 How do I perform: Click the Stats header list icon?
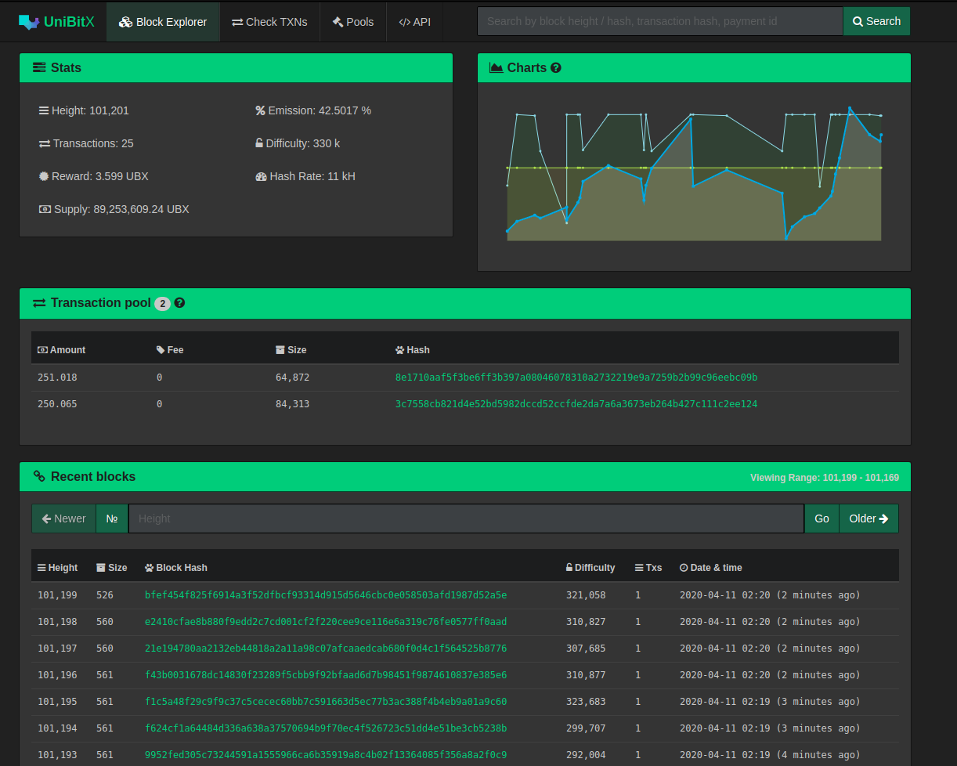pyautogui.click(x=39, y=68)
